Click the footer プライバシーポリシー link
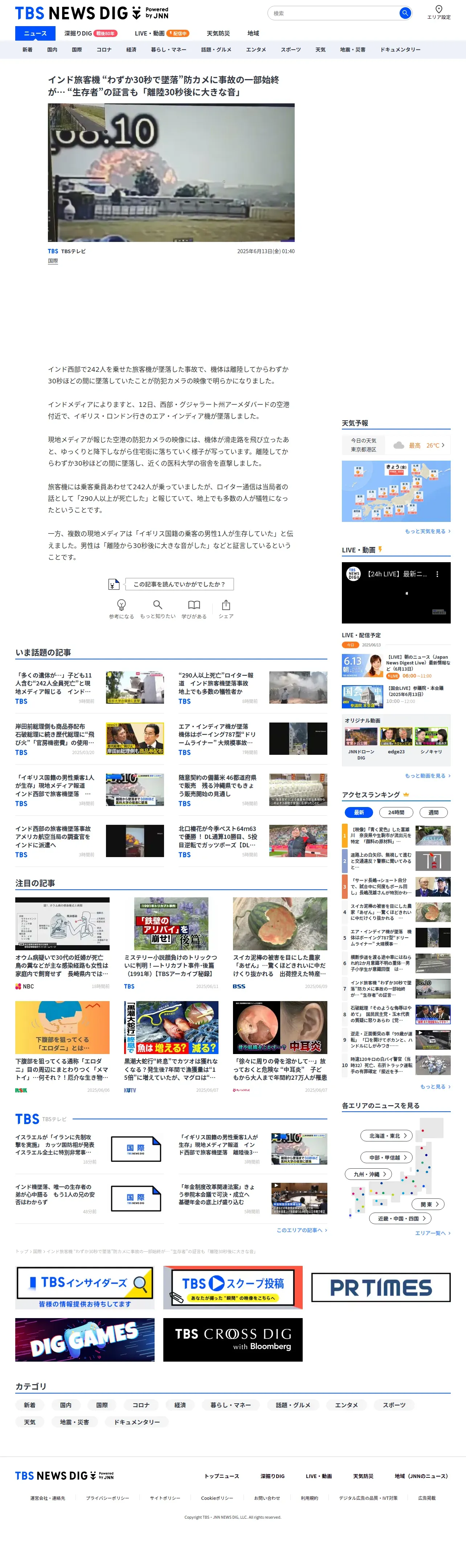The width and height of the screenshot is (466, 1568). click(107, 1497)
